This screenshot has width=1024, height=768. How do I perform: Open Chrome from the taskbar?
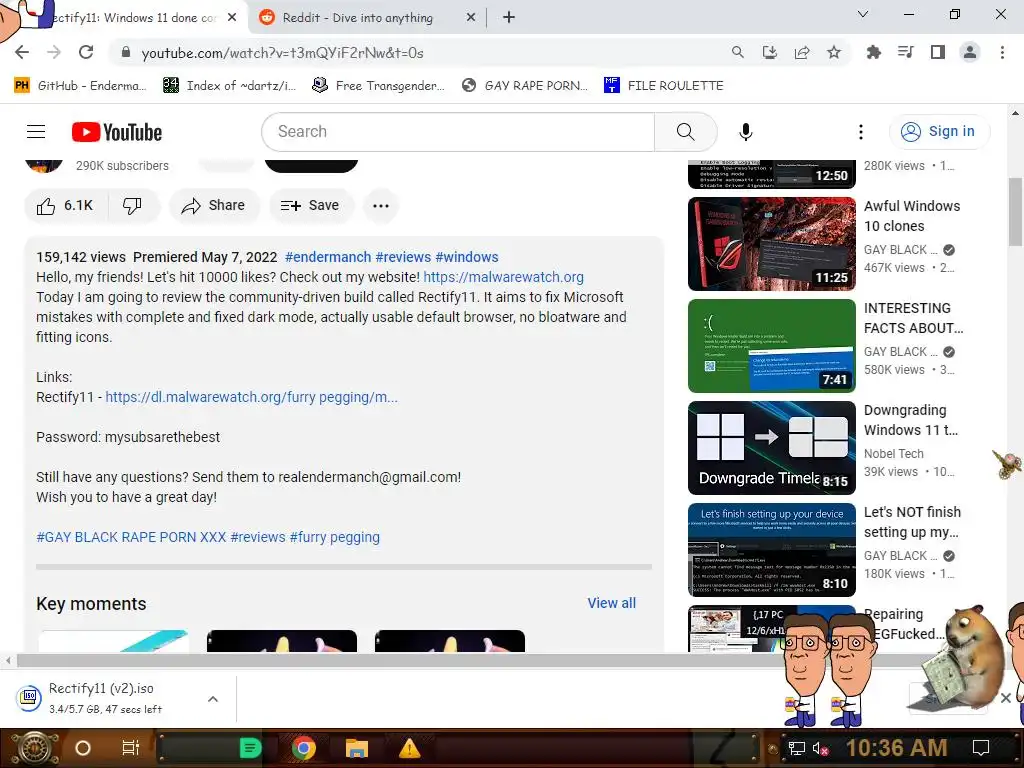tap(304, 748)
